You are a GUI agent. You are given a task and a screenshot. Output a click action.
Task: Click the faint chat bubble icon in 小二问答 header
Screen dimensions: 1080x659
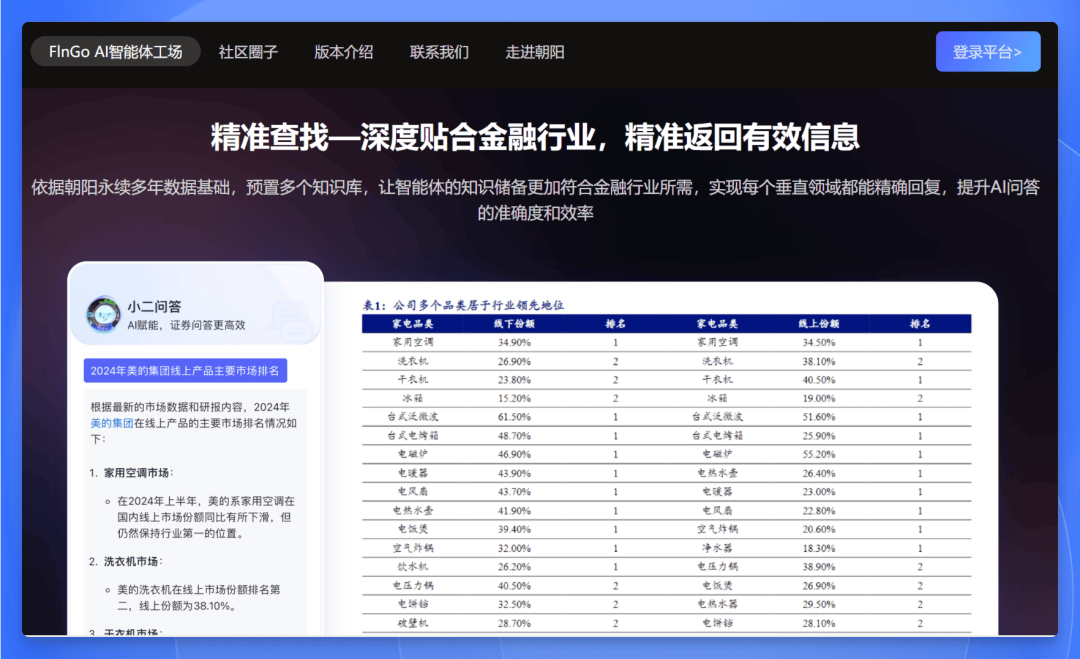[291, 321]
